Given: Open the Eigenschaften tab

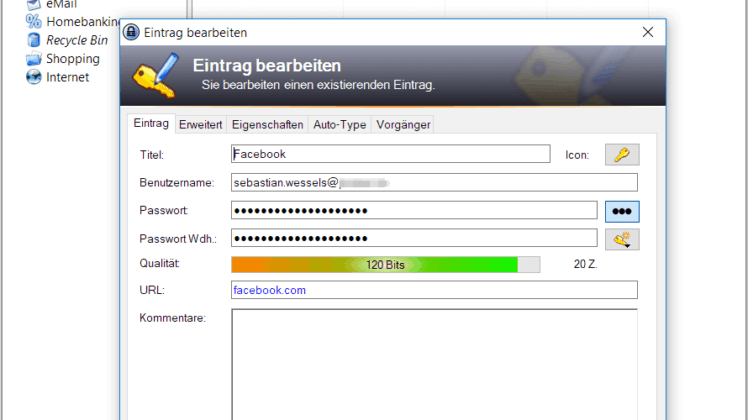Looking at the screenshot, I should 267,125.
